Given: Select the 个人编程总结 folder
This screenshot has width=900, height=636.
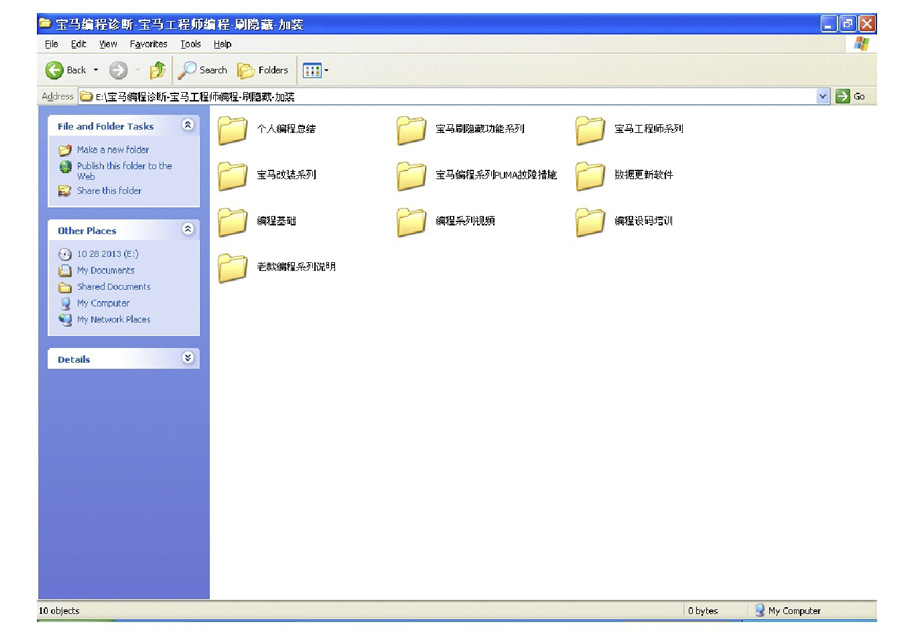Looking at the screenshot, I should 233,130.
